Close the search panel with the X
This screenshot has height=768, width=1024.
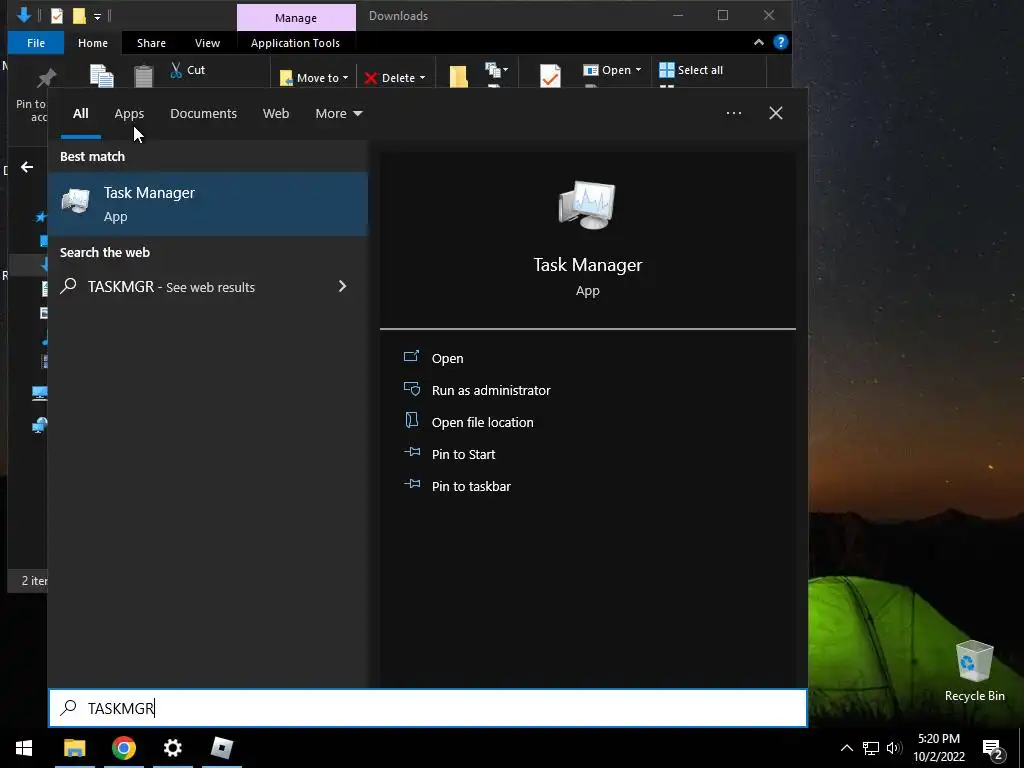[775, 113]
